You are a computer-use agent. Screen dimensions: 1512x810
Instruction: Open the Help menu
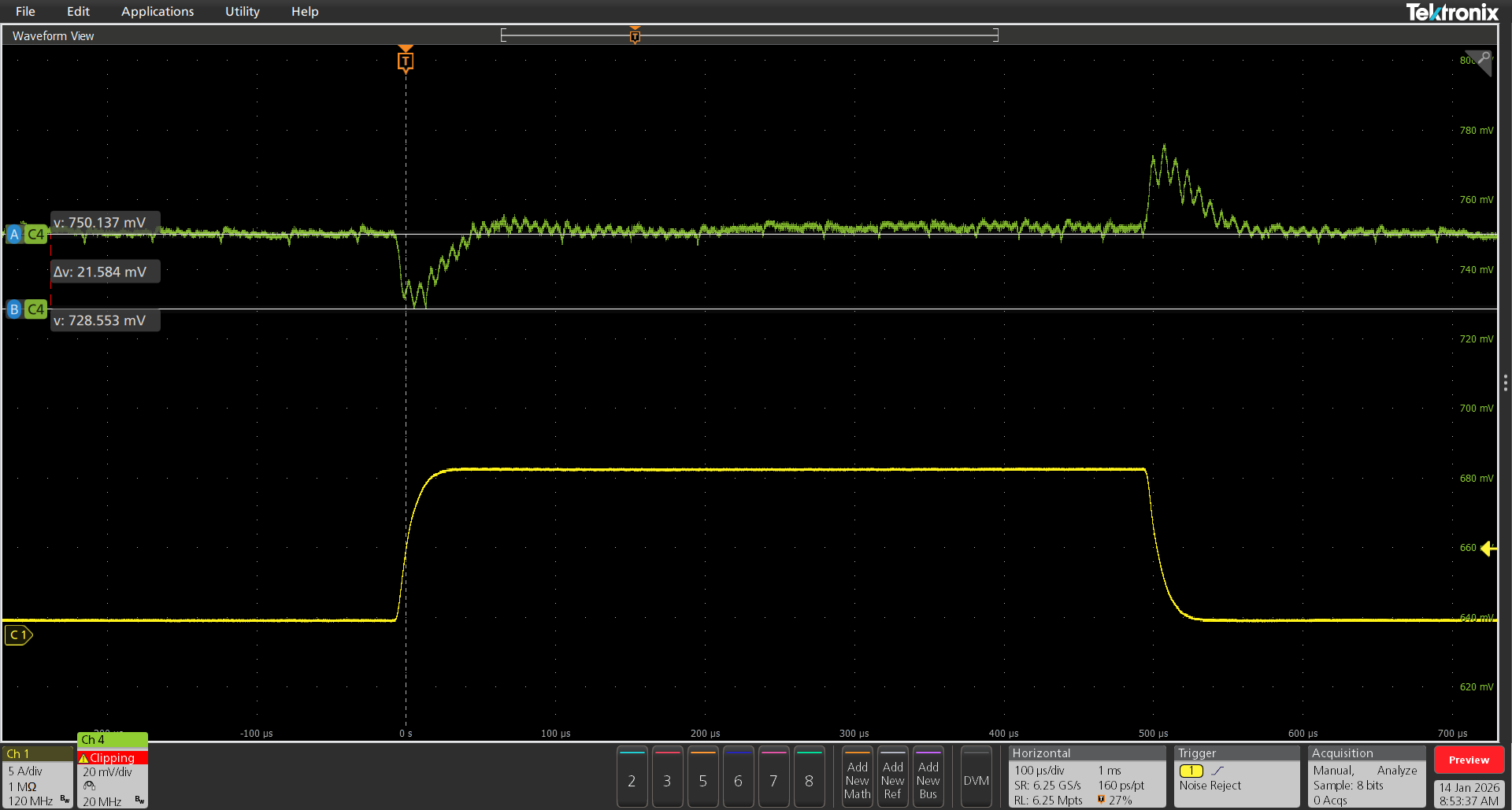[x=305, y=11]
